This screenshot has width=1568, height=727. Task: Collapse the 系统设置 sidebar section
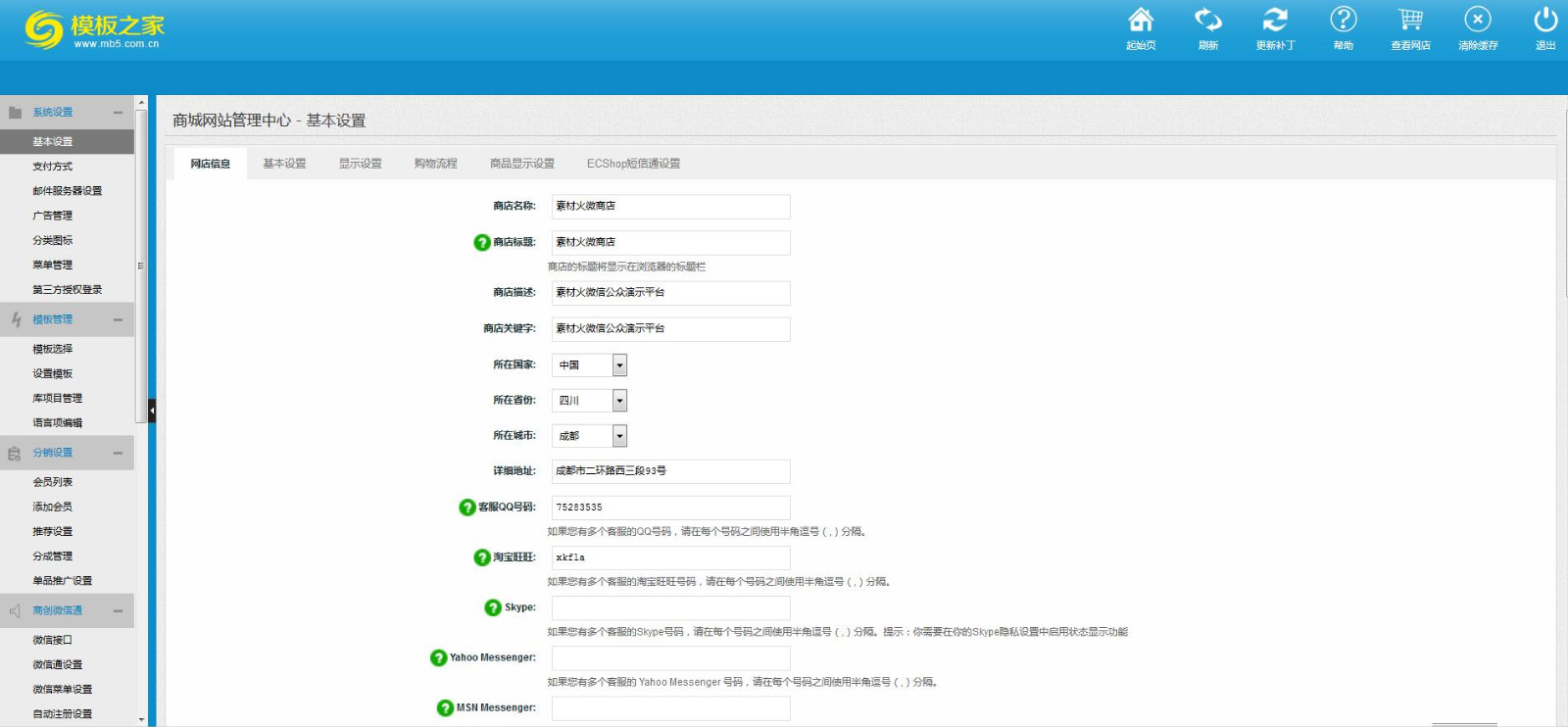pos(118,113)
